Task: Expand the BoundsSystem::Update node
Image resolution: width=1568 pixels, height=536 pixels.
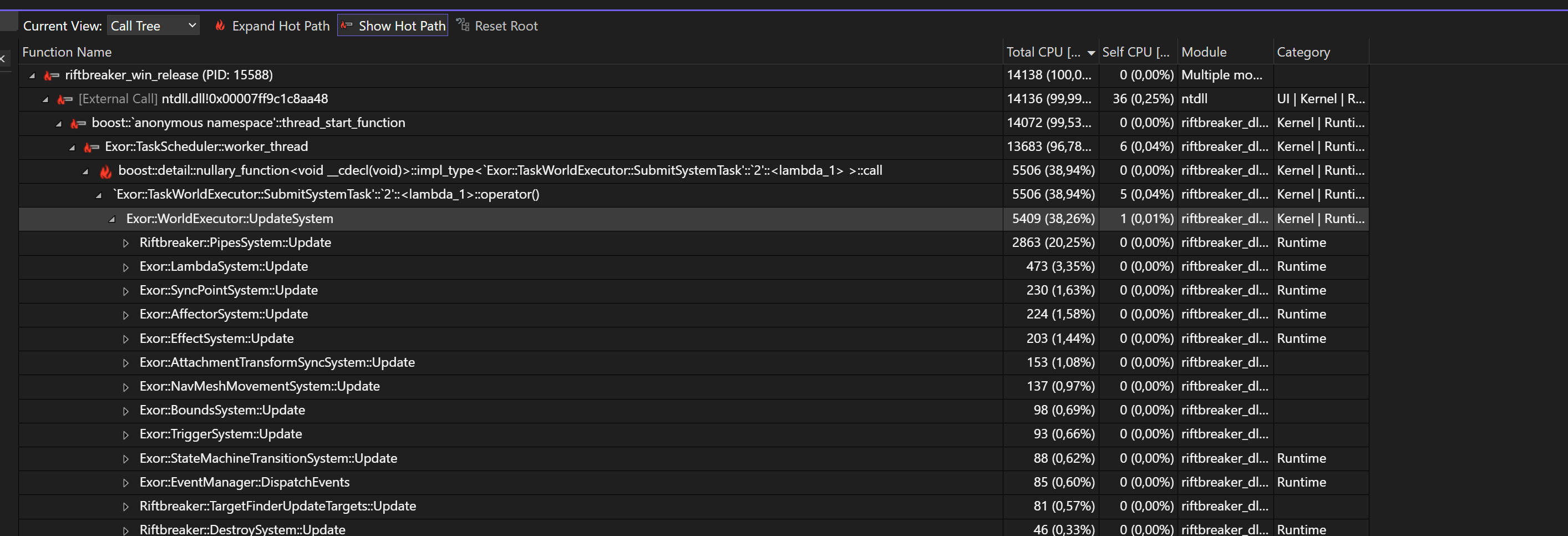Action: [125, 411]
